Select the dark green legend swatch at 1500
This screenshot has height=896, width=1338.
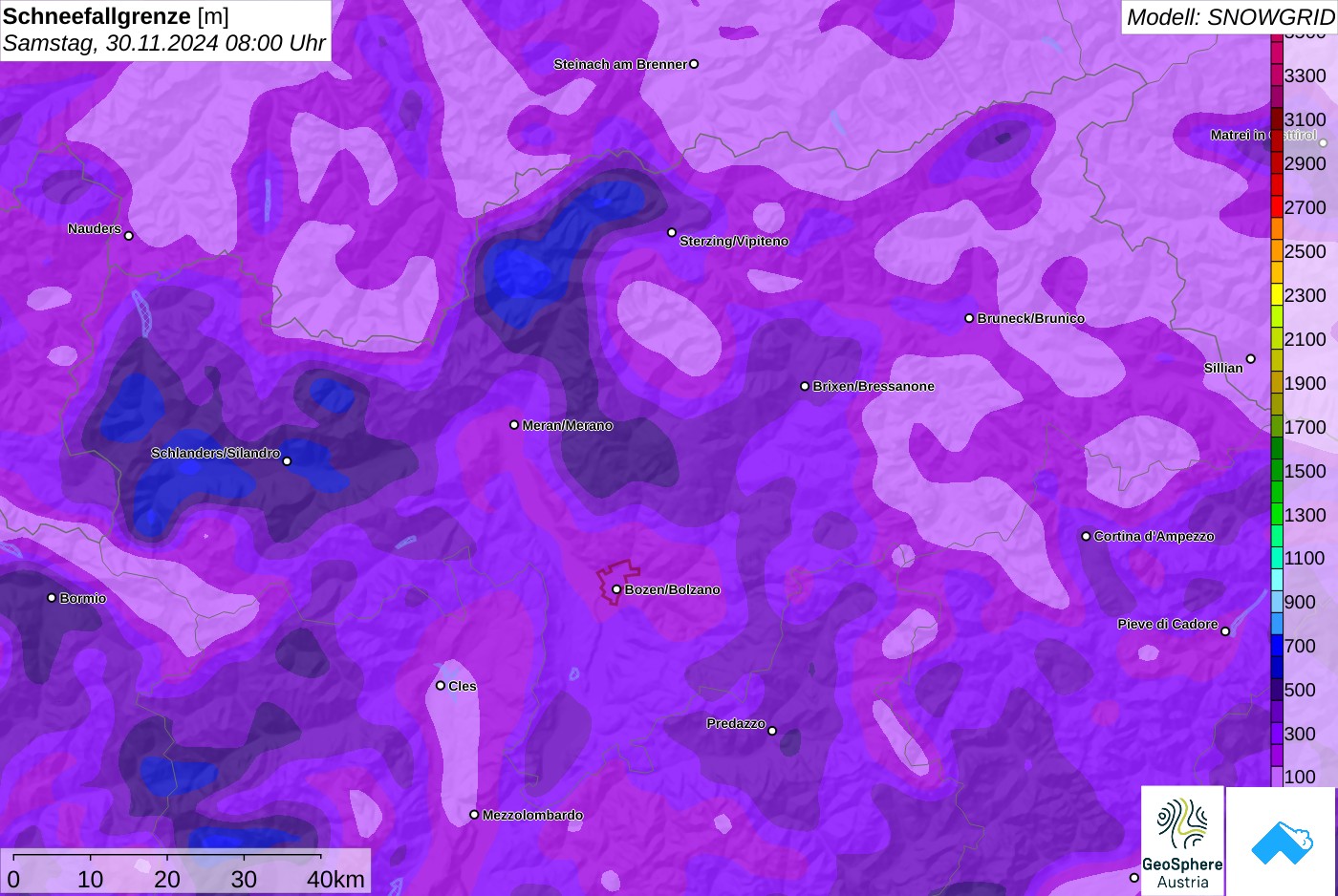[1277, 470]
